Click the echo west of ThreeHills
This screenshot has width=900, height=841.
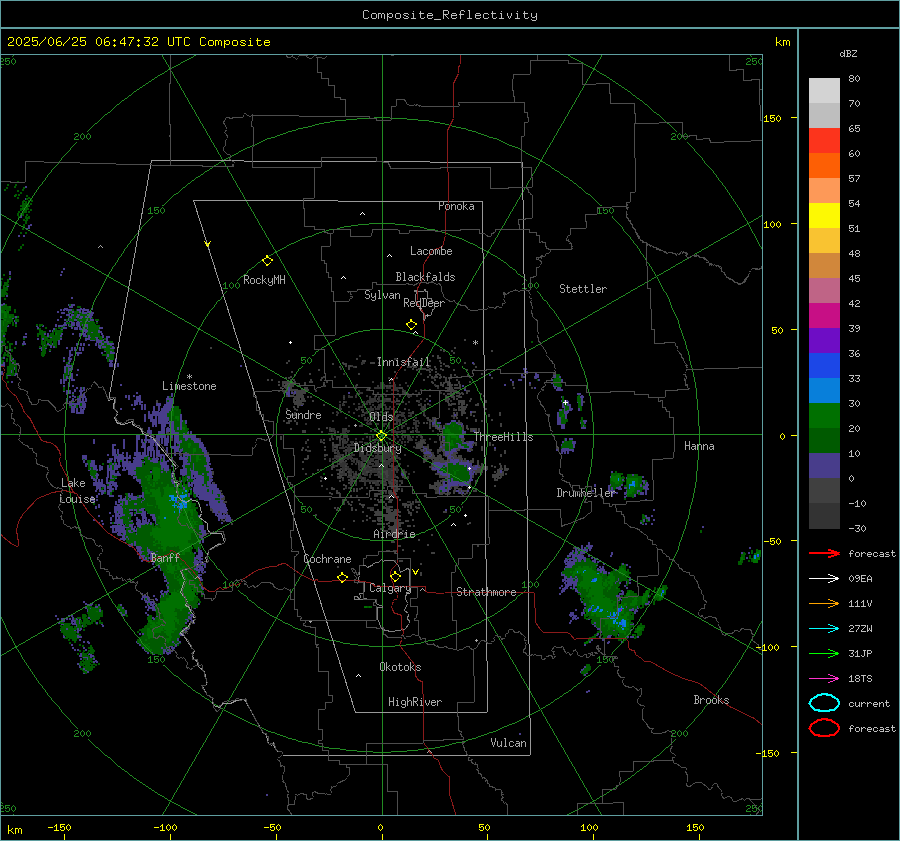[x=453, y=436]
